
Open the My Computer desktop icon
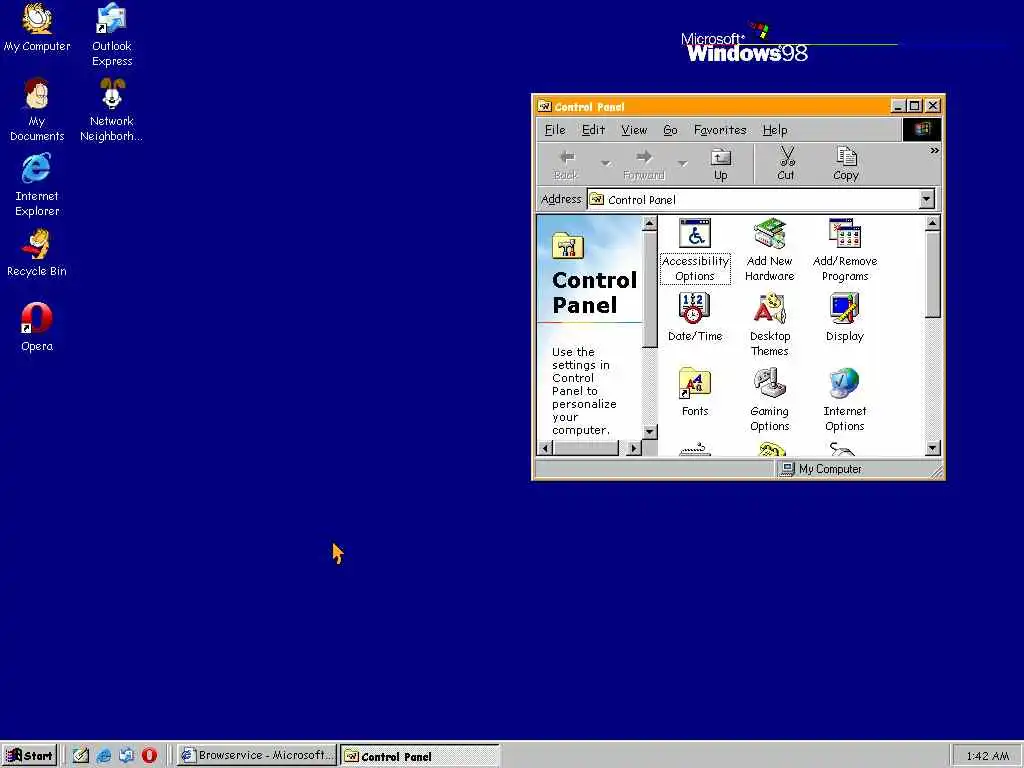[x=37, y=27]
